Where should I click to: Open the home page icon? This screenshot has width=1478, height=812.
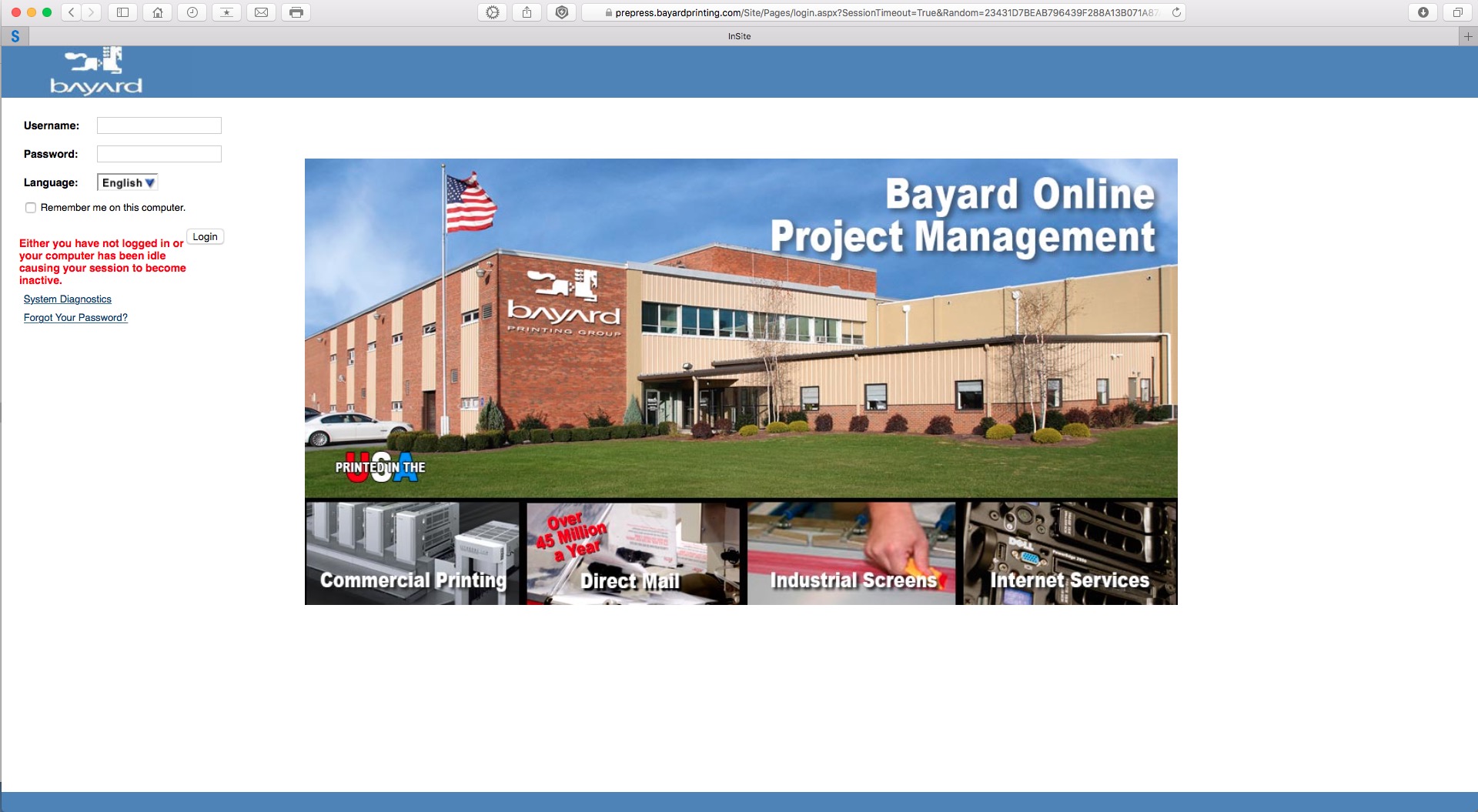pyautogui.click(x=157, y=12)
